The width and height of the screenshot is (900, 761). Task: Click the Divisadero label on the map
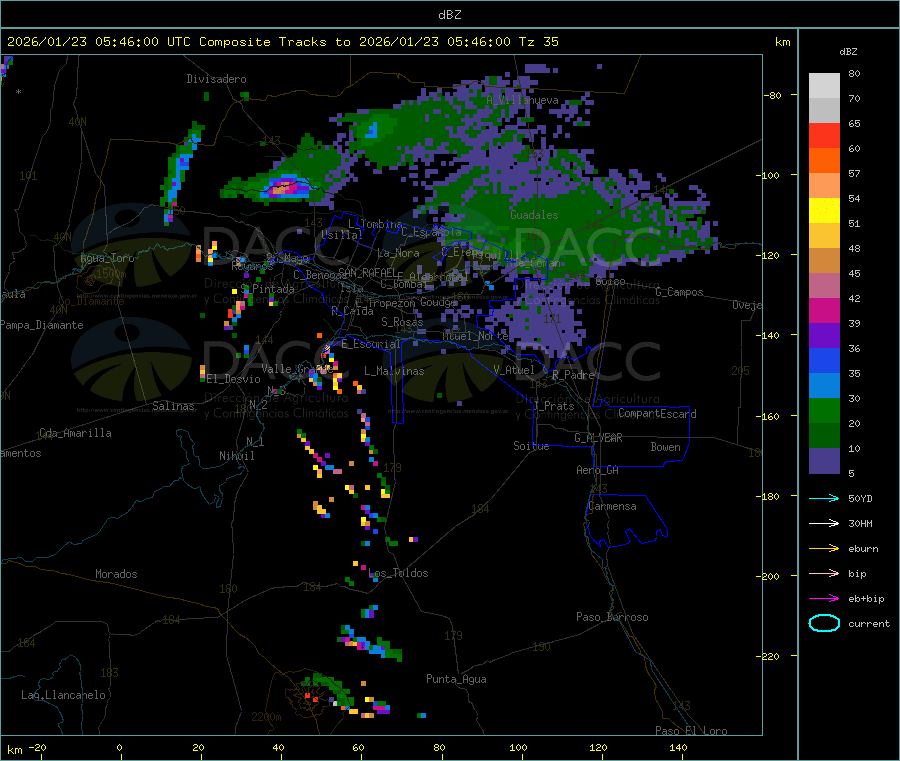(216, 79)
